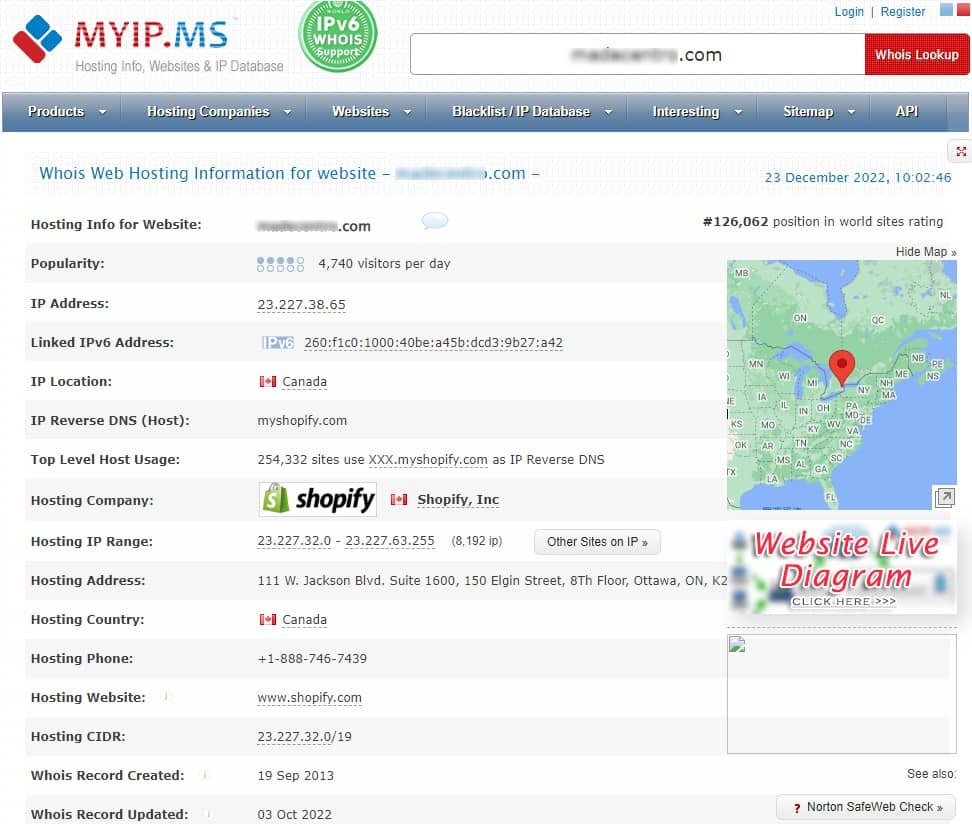Open the map in a new window icon
The image size is (972, 824).
pos(944,497)
